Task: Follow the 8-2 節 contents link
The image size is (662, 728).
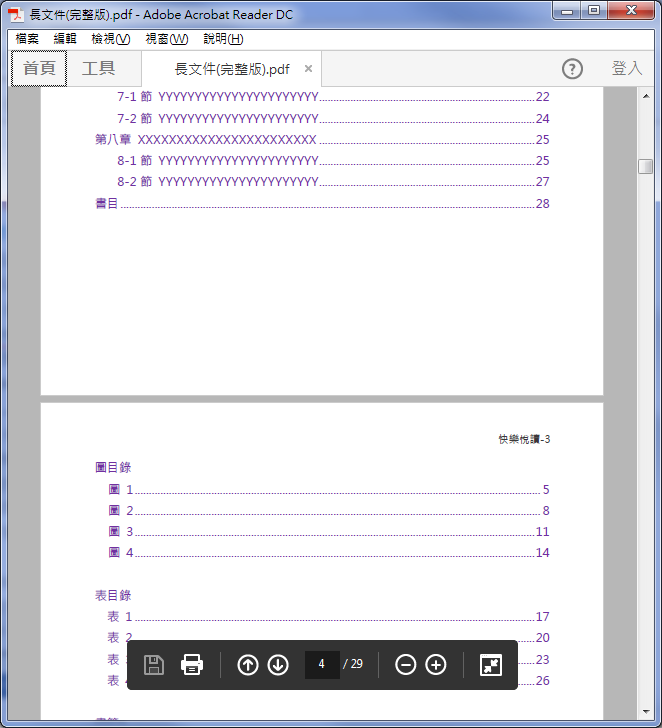Action: [x=333, y=182]
